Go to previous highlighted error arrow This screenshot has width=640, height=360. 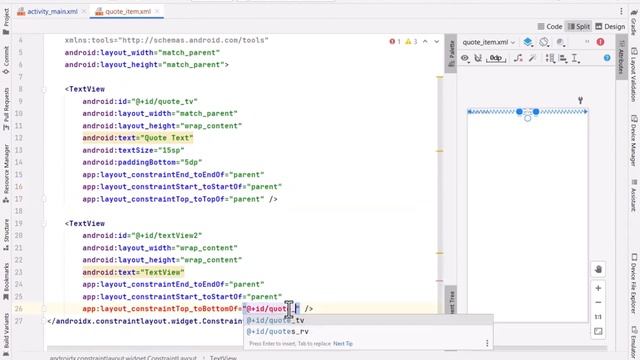coord(425,41)
